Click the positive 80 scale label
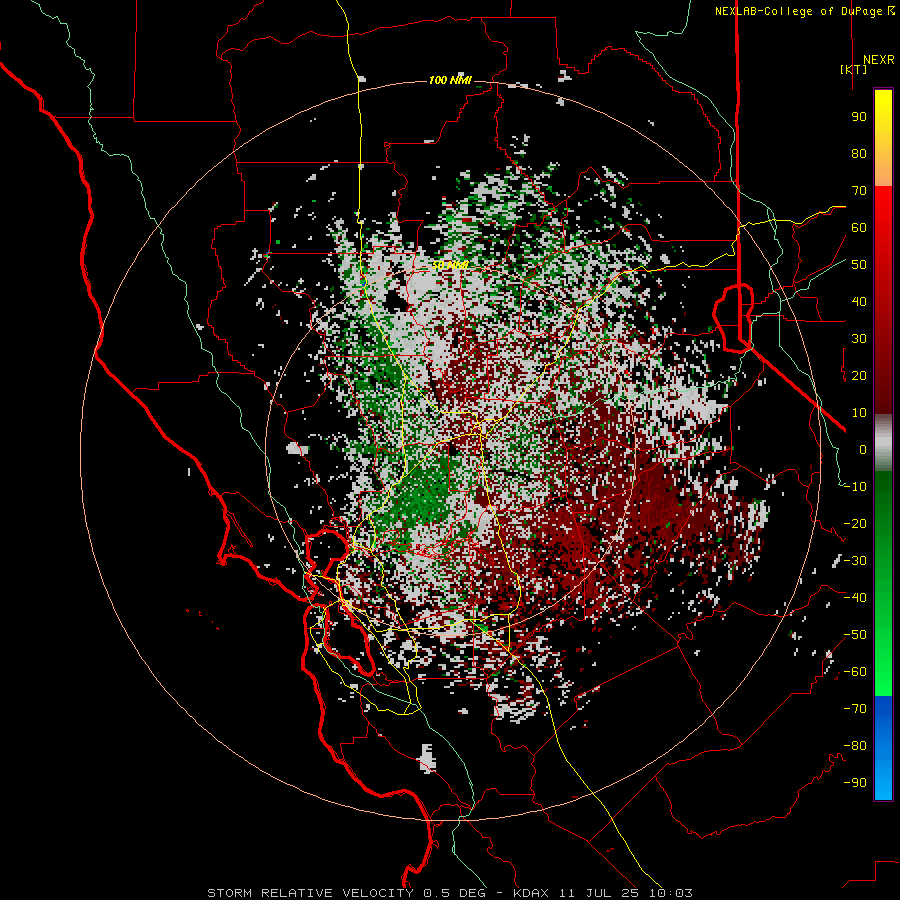900x900 pixels. [x=859, y=154]
